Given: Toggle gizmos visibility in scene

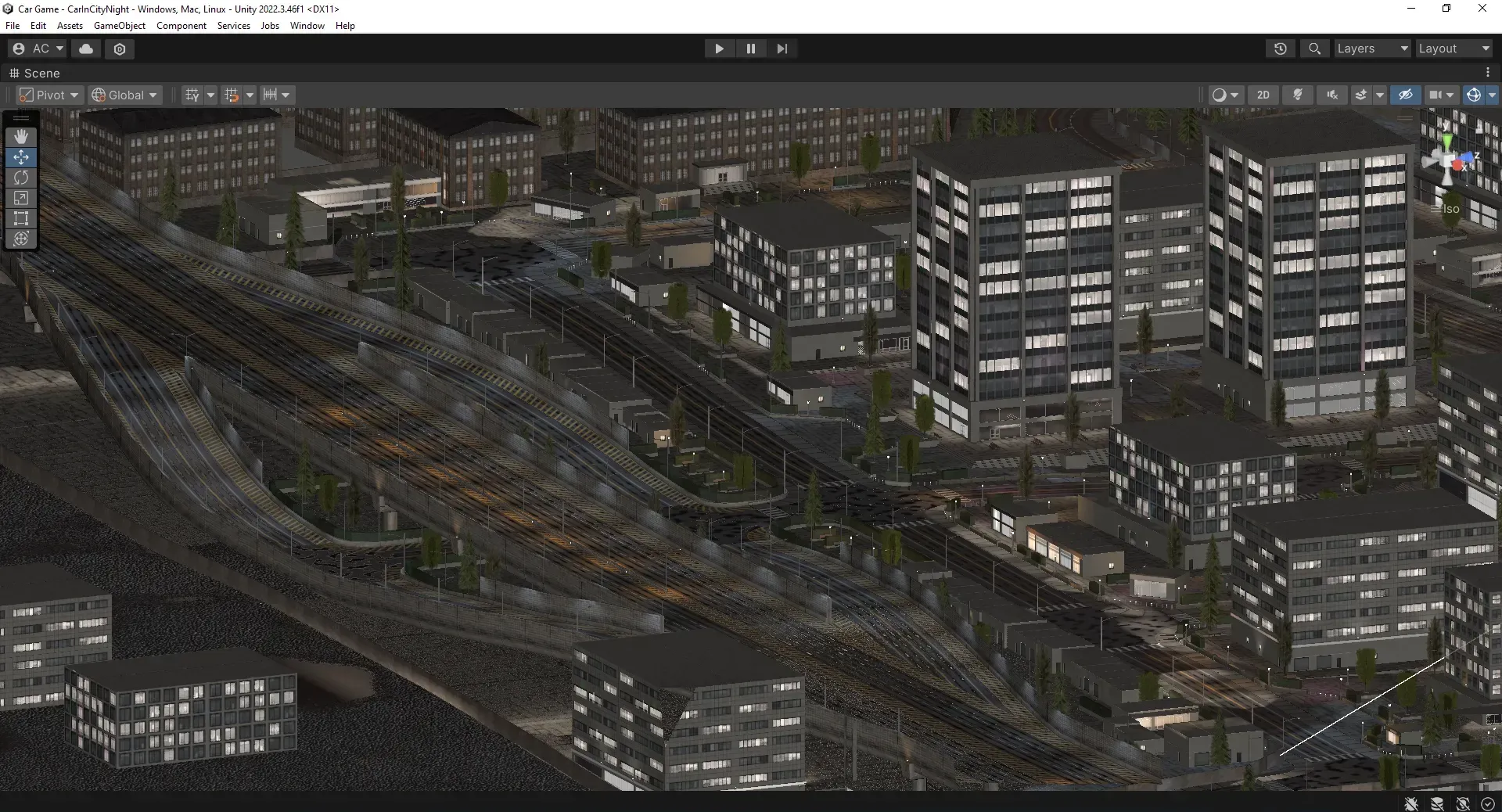Looking at the screenshot, I should 1474,95.
